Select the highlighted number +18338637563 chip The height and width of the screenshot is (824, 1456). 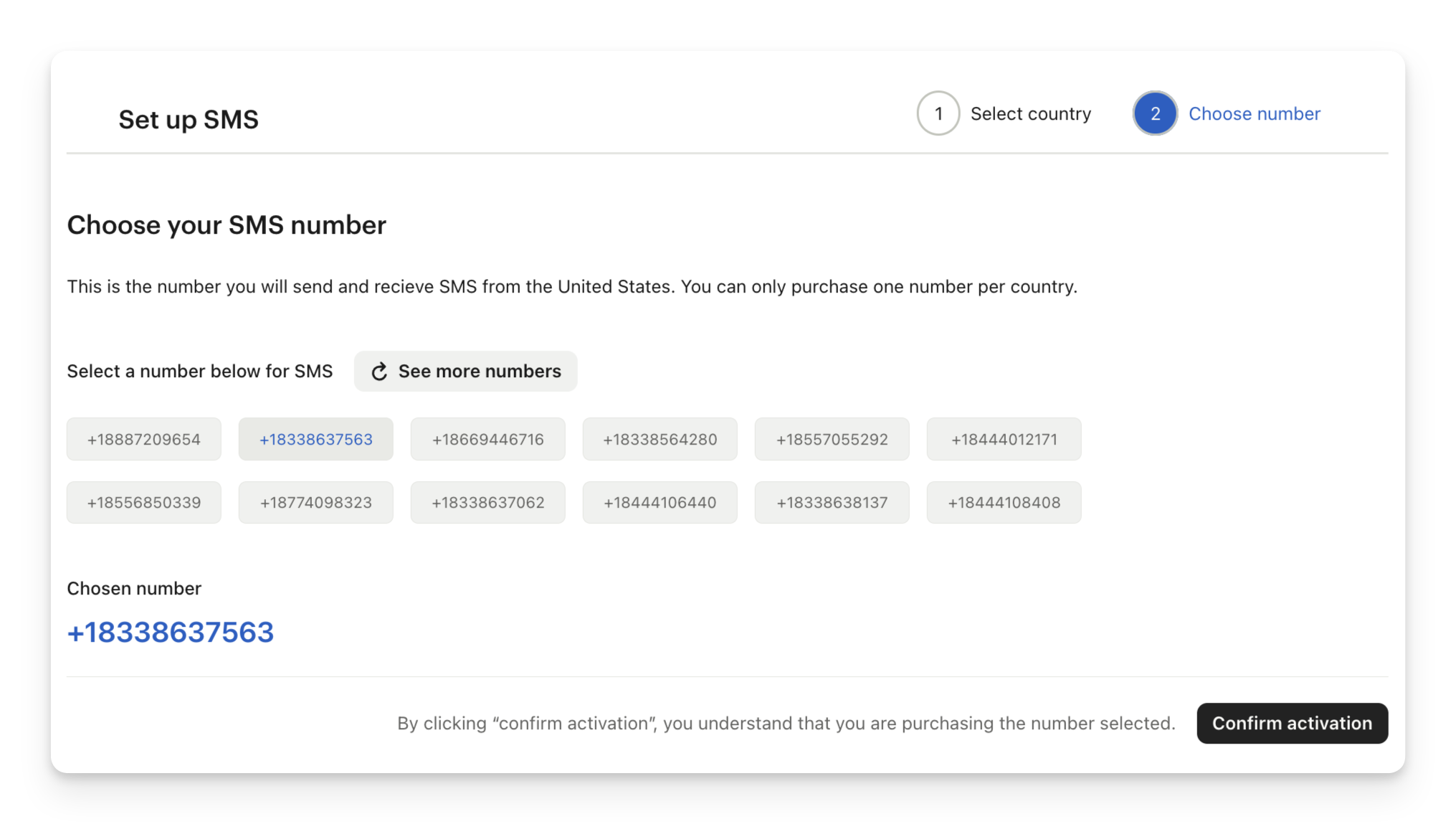click(316, 439)
